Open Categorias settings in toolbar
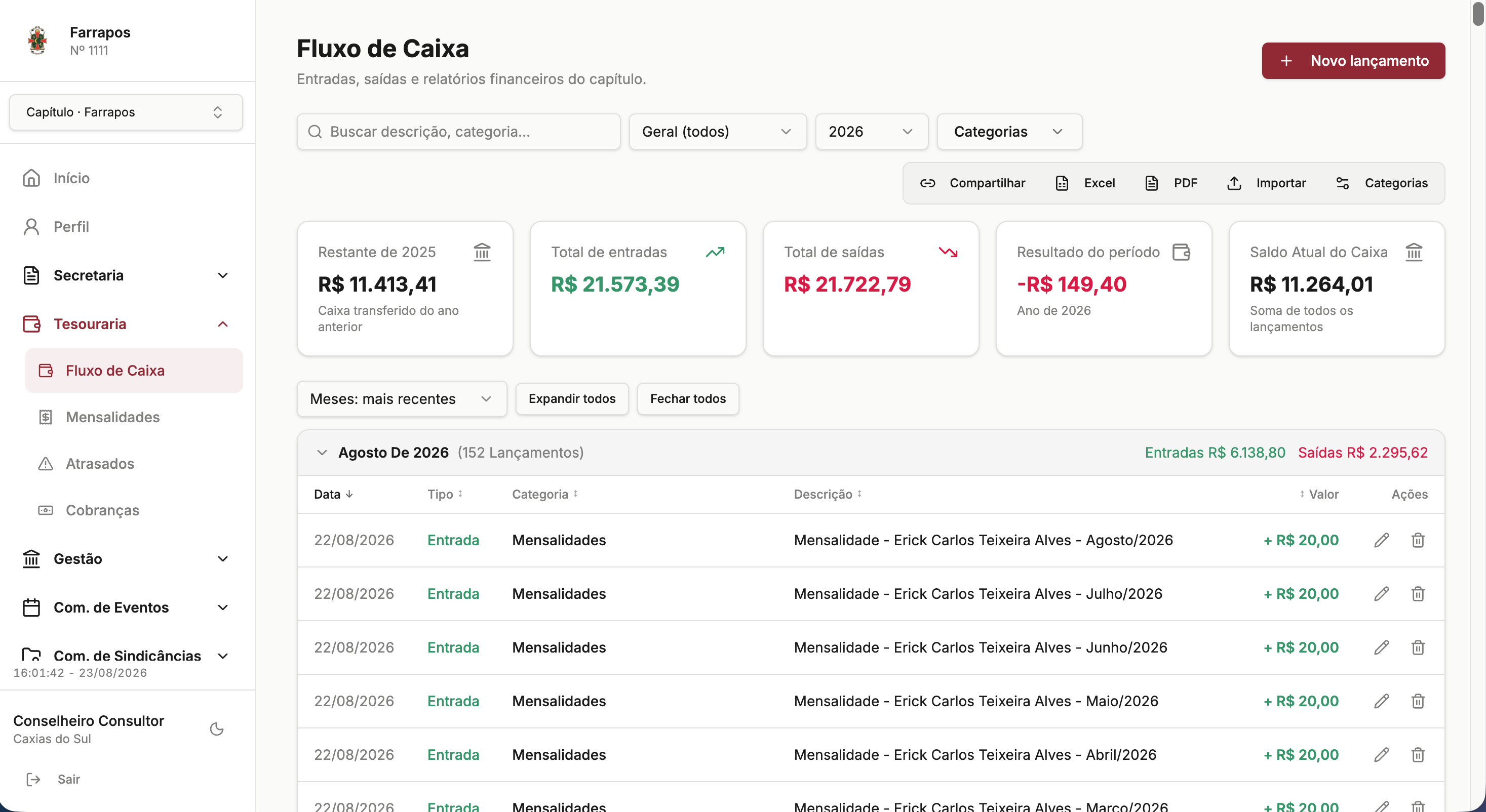Image resolution: width=1486 pixels, height=812 pixels. (1382, 183)
